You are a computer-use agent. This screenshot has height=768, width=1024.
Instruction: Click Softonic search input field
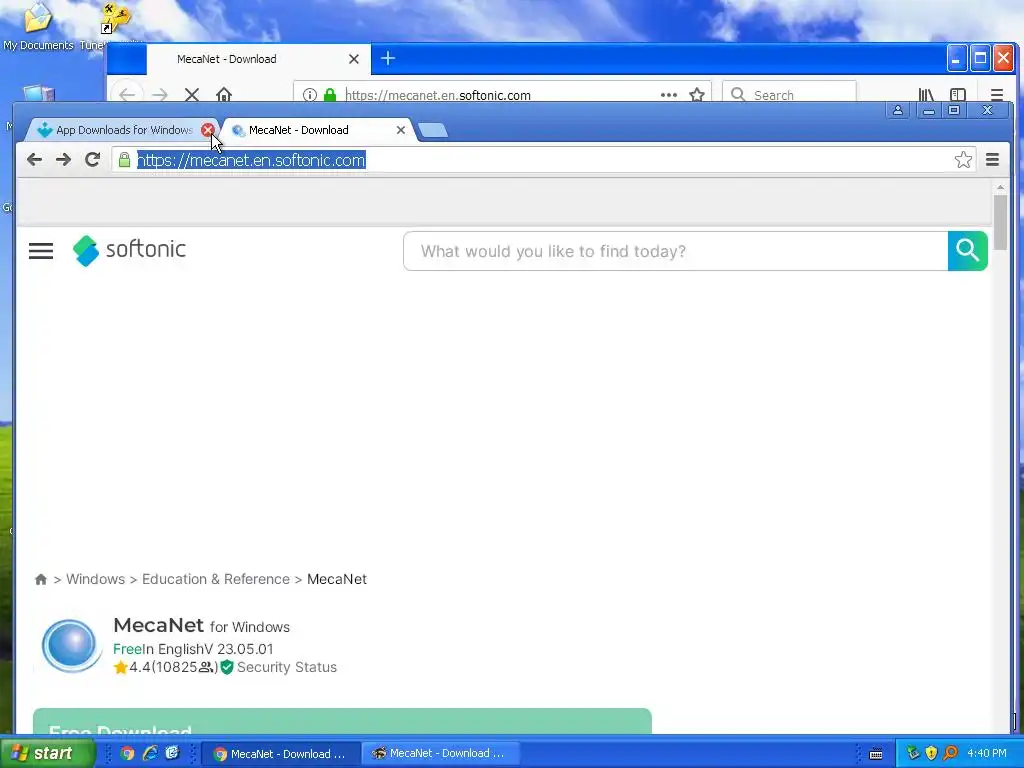click(676, 251)
